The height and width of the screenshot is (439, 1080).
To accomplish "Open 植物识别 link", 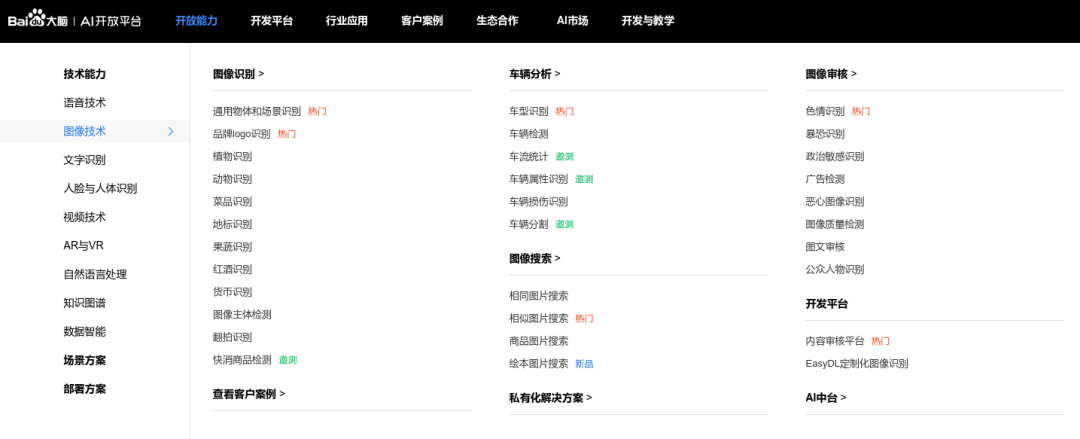I will [232, 156].
